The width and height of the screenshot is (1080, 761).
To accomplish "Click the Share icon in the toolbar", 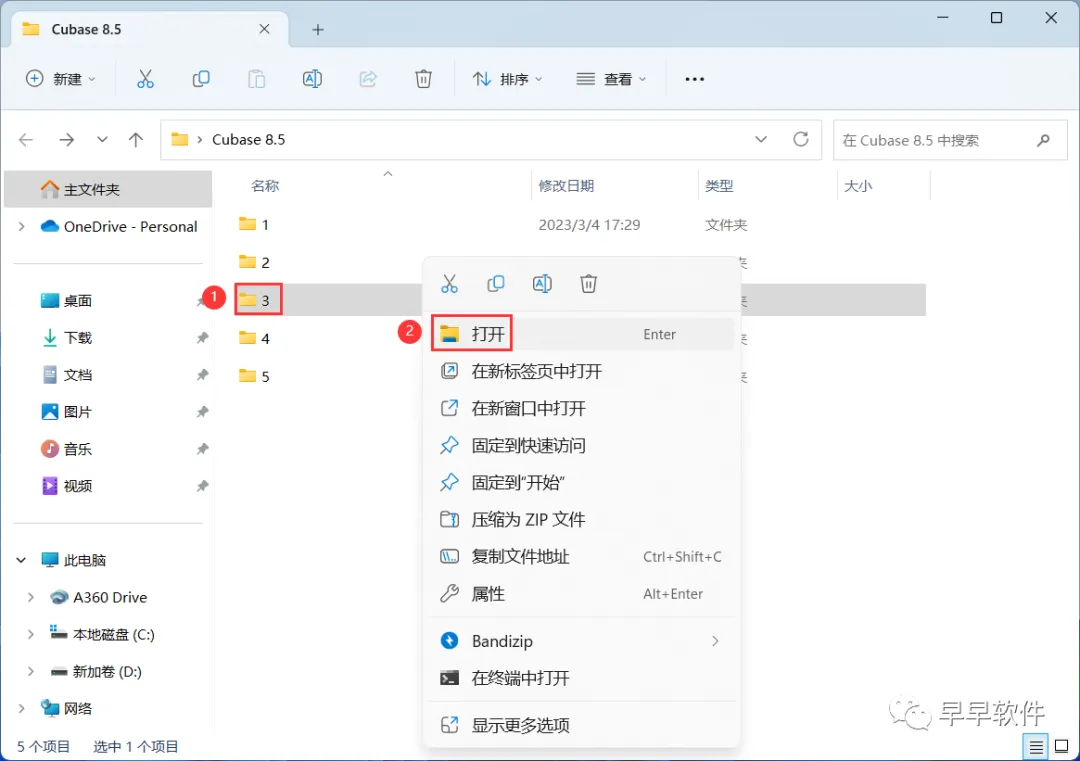I will (368, 79).
